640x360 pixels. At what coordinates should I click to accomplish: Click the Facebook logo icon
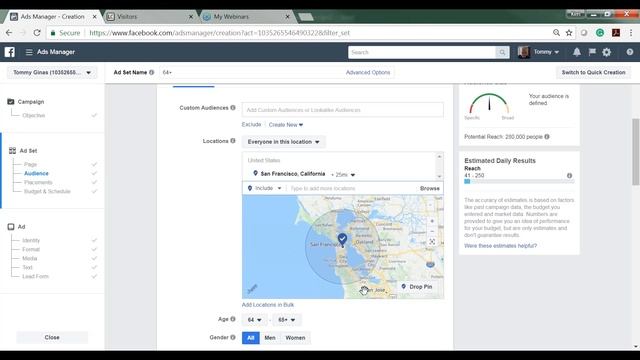(10, 52)
